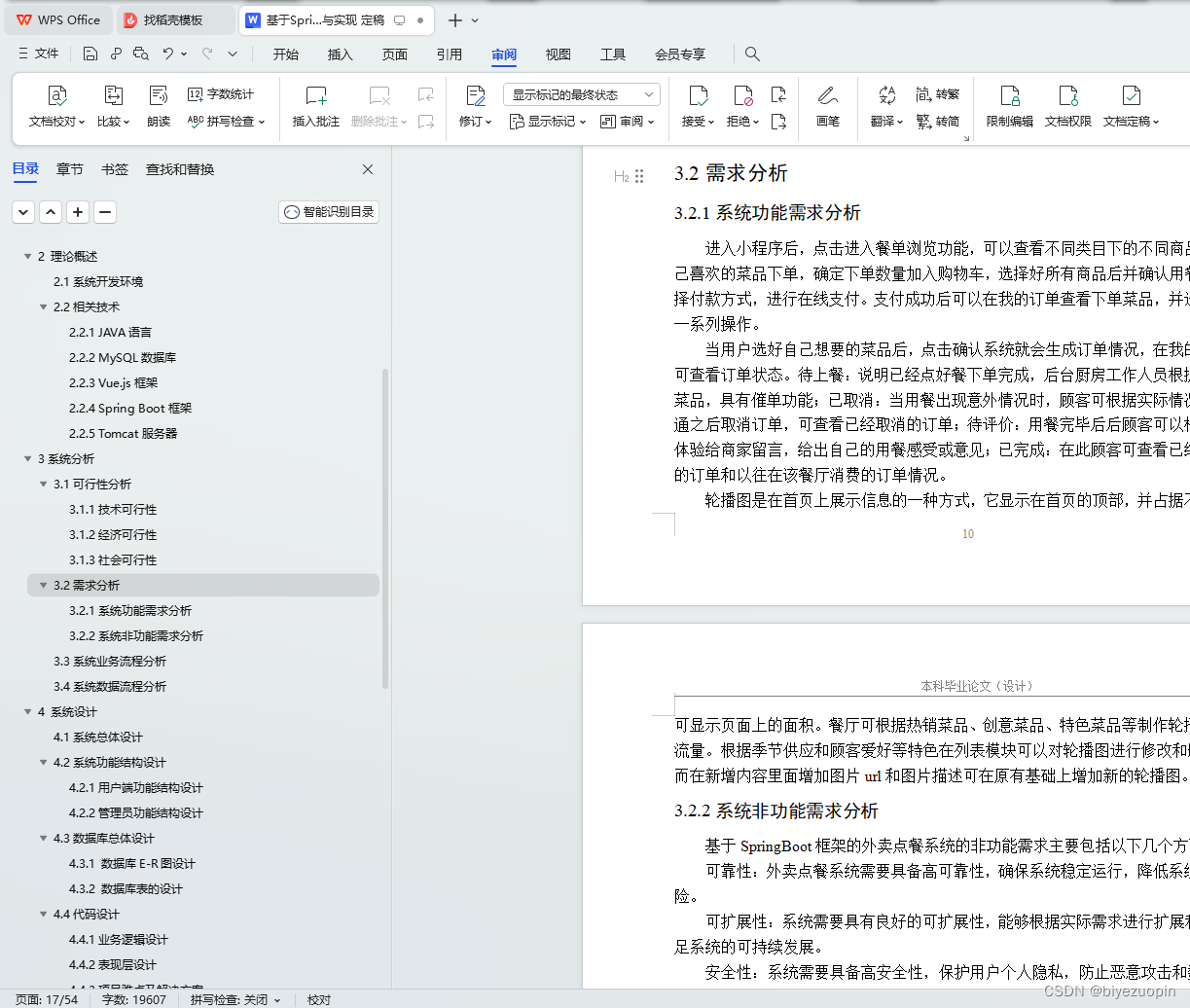Switch to the 会员专享 tab
Image resolution: width=1190 pixels, height=1008 pixels.
680,54
